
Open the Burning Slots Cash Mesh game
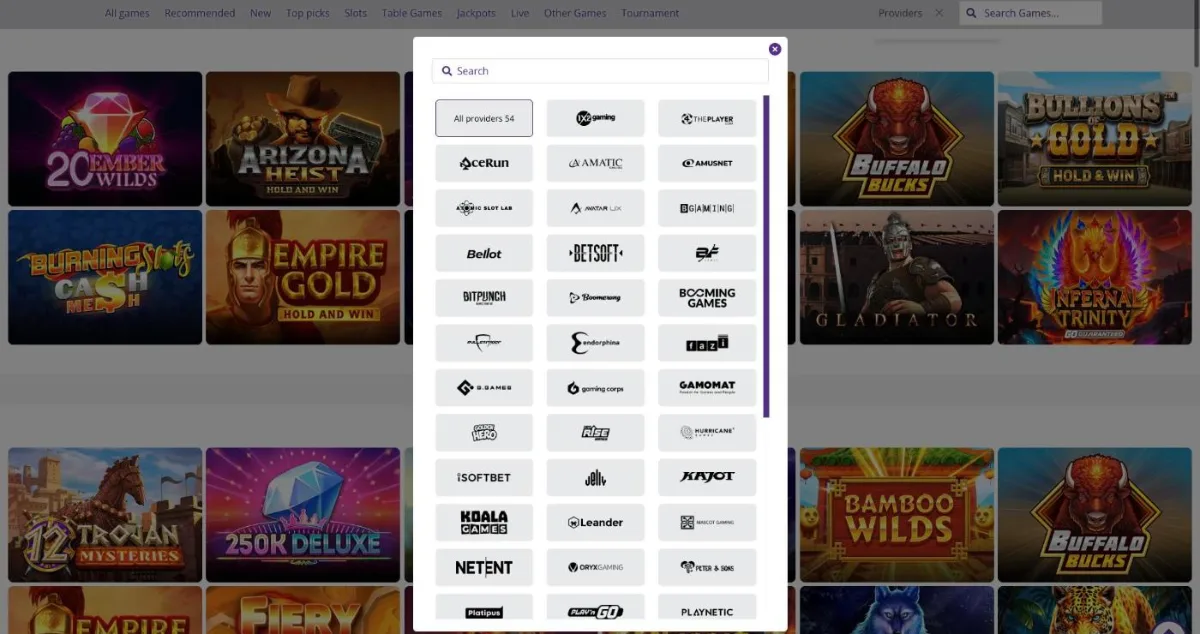tap(105, 277)
